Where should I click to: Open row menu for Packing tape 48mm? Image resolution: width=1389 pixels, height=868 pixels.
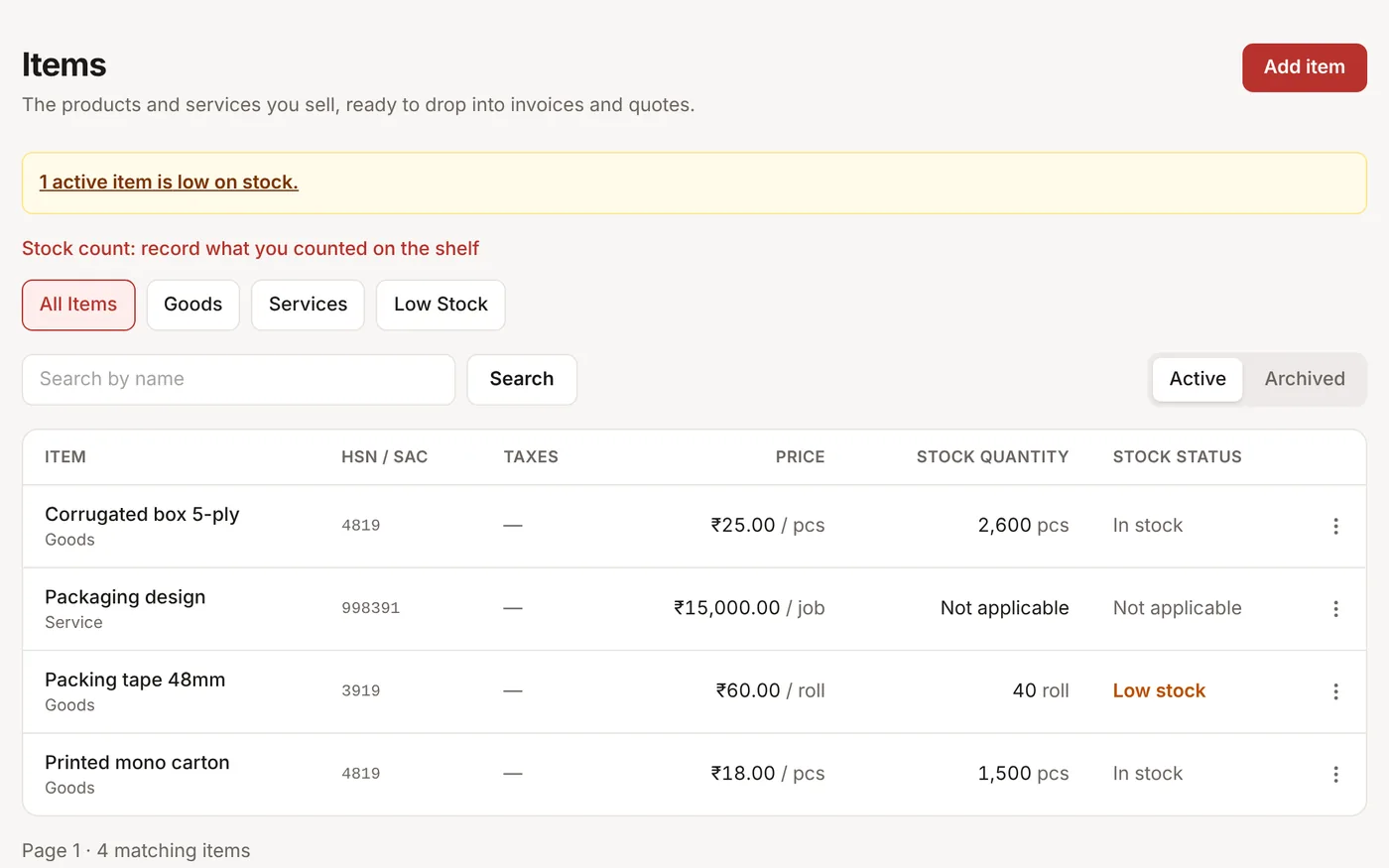pos(1335,691)
